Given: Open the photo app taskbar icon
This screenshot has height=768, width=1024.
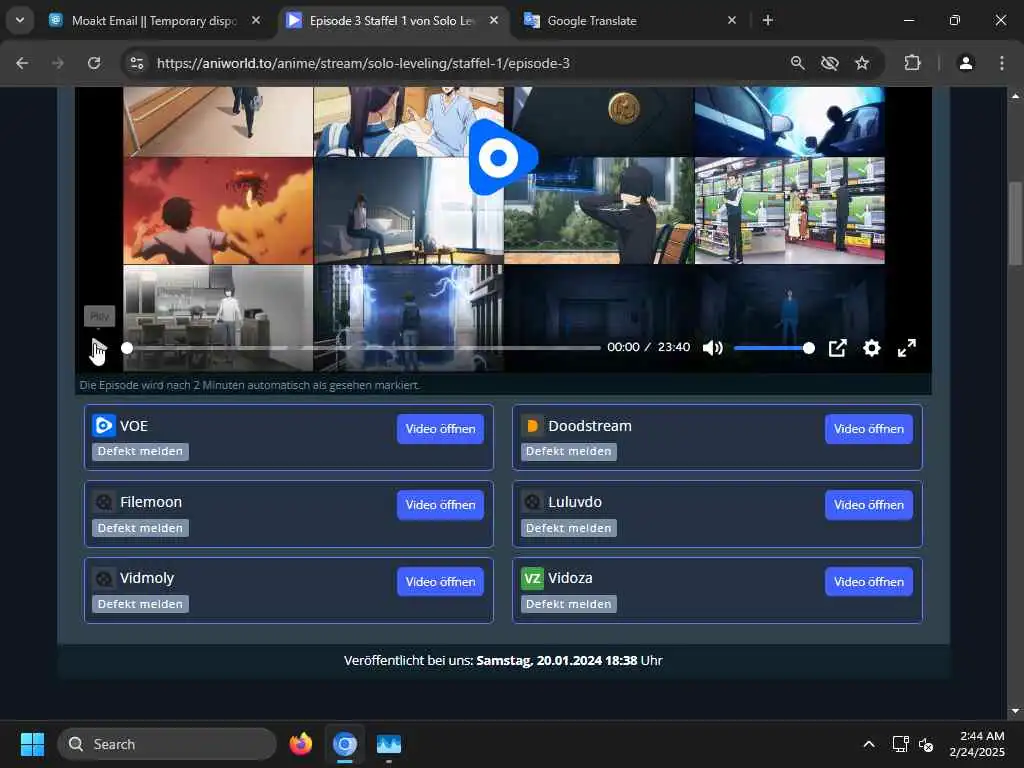Looking at the screenshot, I should click(x=389, y=744).
